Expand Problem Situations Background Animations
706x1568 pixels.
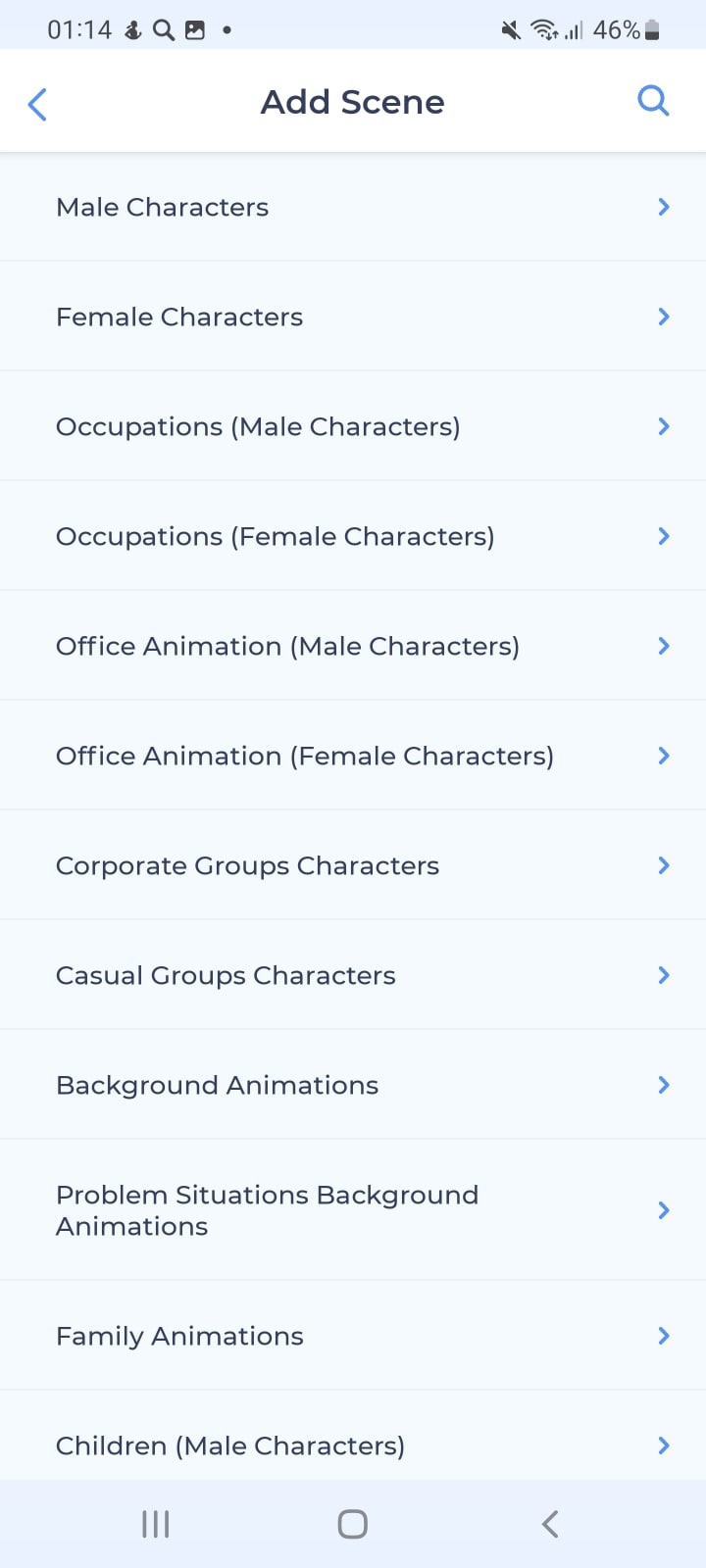353,1209
